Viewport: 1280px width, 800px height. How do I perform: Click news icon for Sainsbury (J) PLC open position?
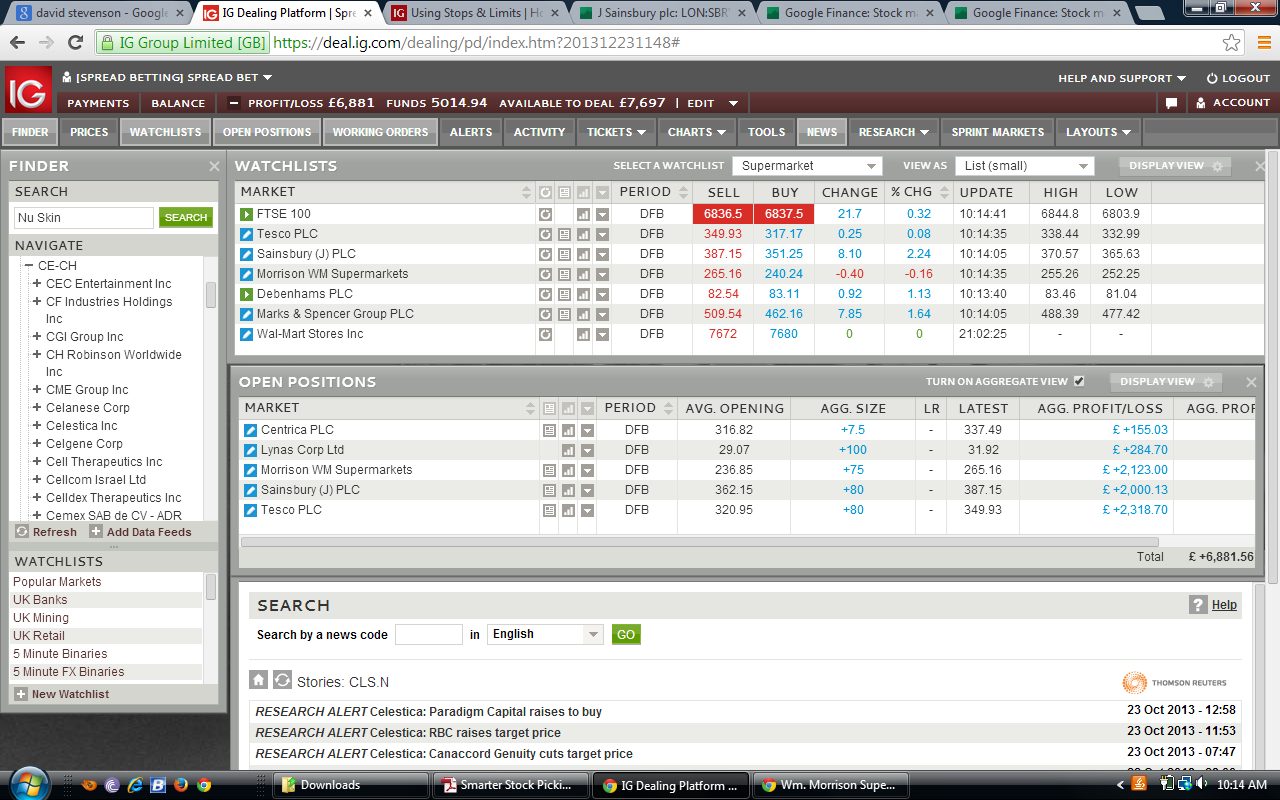pos(549,490)
